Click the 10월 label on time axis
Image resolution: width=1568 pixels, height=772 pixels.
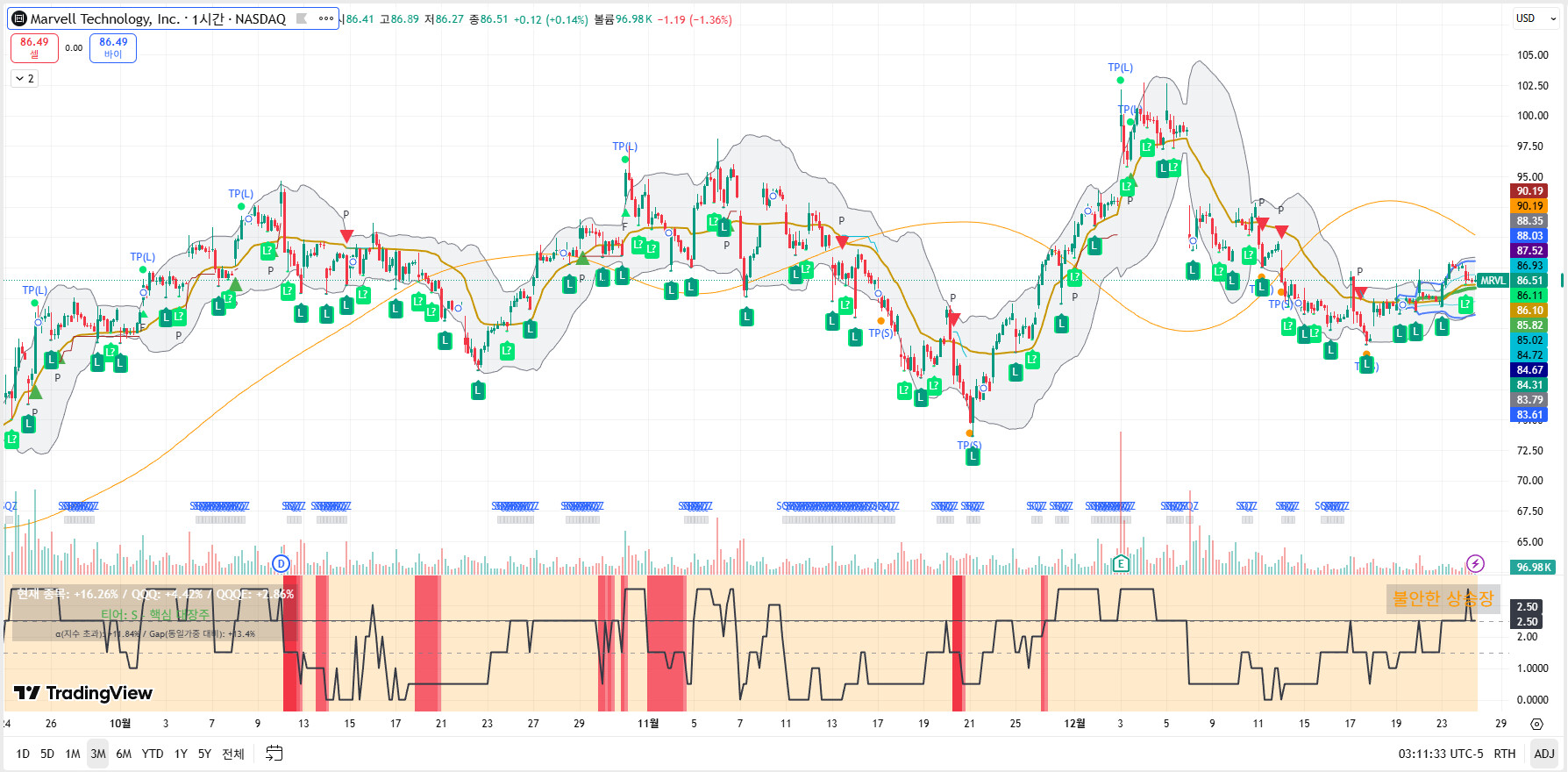[120, 724]
